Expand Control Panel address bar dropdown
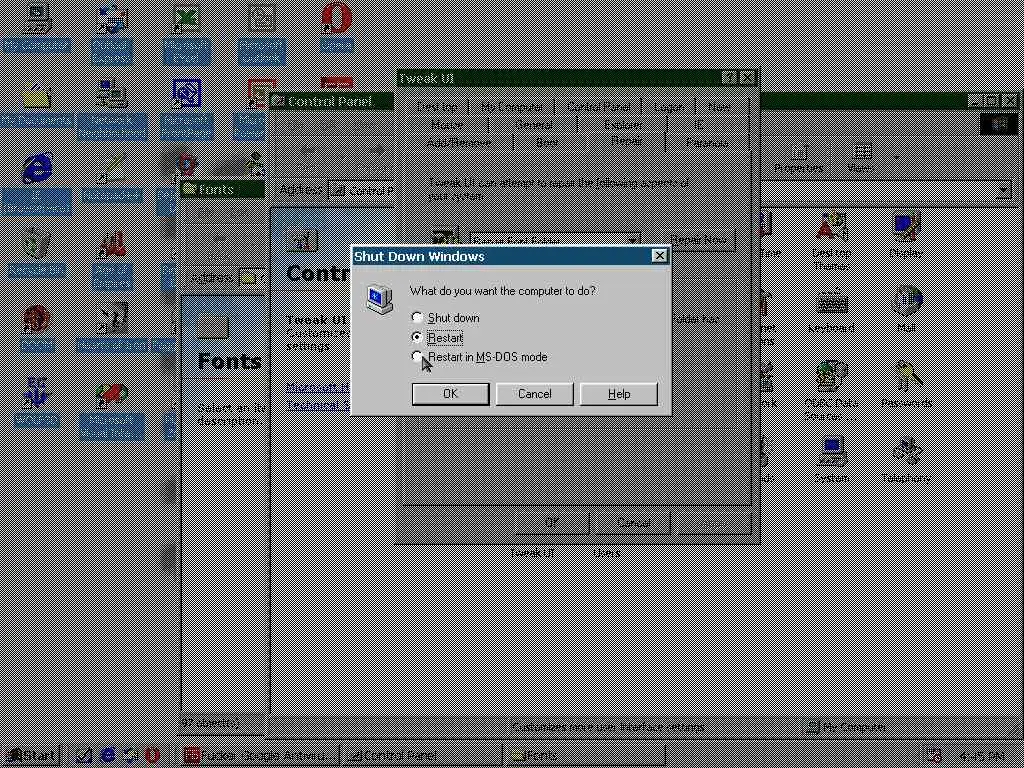This screenshot has height=768, width=1024. pos(1003,190)
